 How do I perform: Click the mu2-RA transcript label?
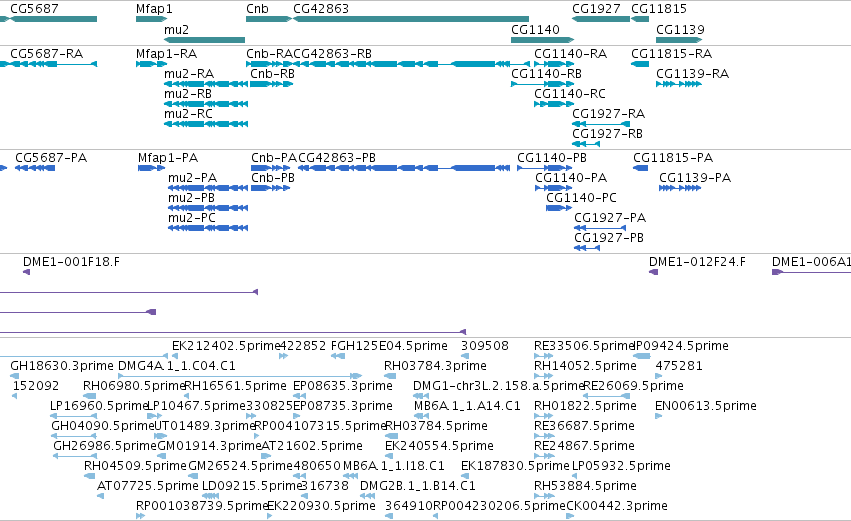(x=189, y=74)
